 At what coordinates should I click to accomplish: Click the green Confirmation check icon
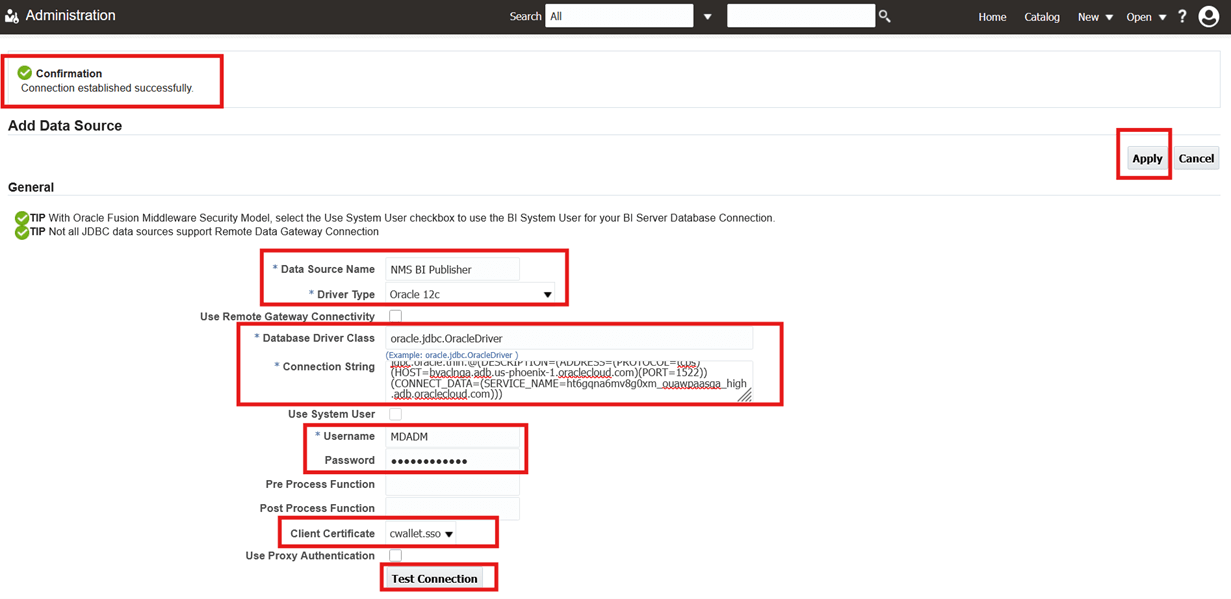pyautogui.click(x=25, y=73)
